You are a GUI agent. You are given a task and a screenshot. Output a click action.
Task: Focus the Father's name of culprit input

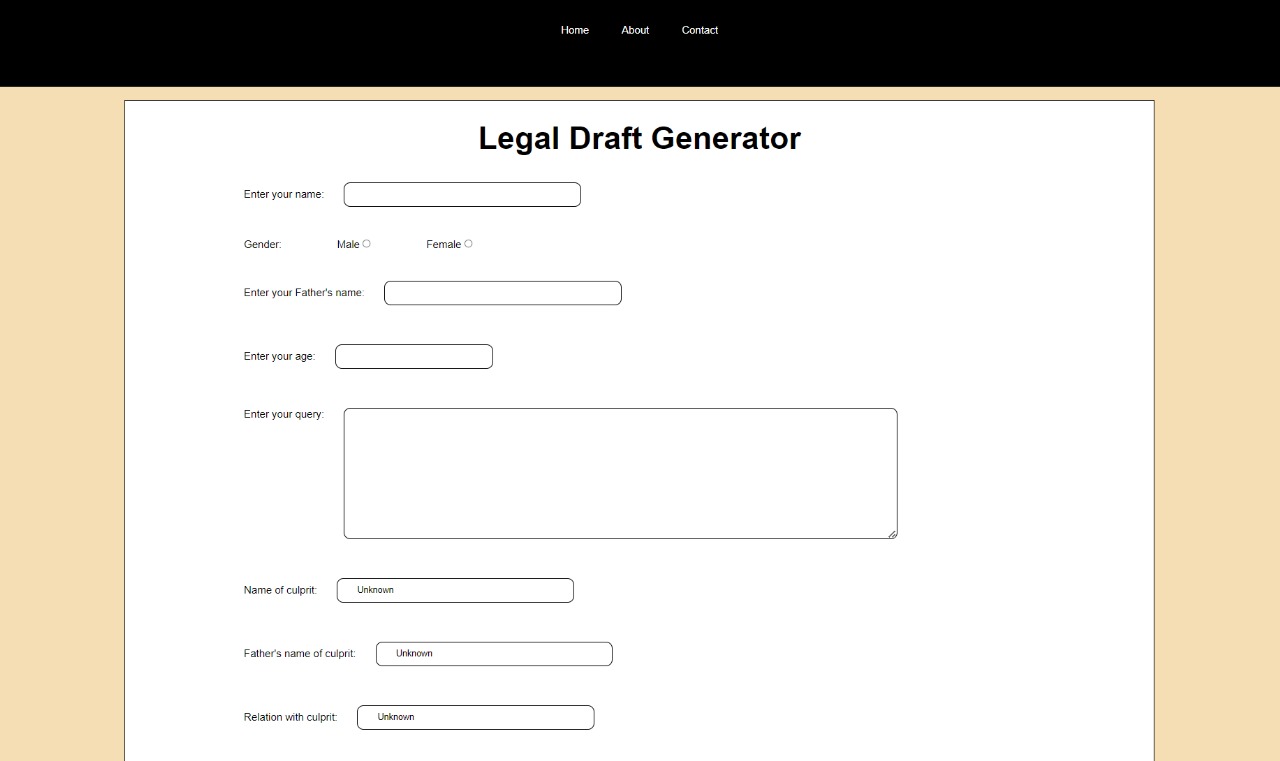coord(494,654)
